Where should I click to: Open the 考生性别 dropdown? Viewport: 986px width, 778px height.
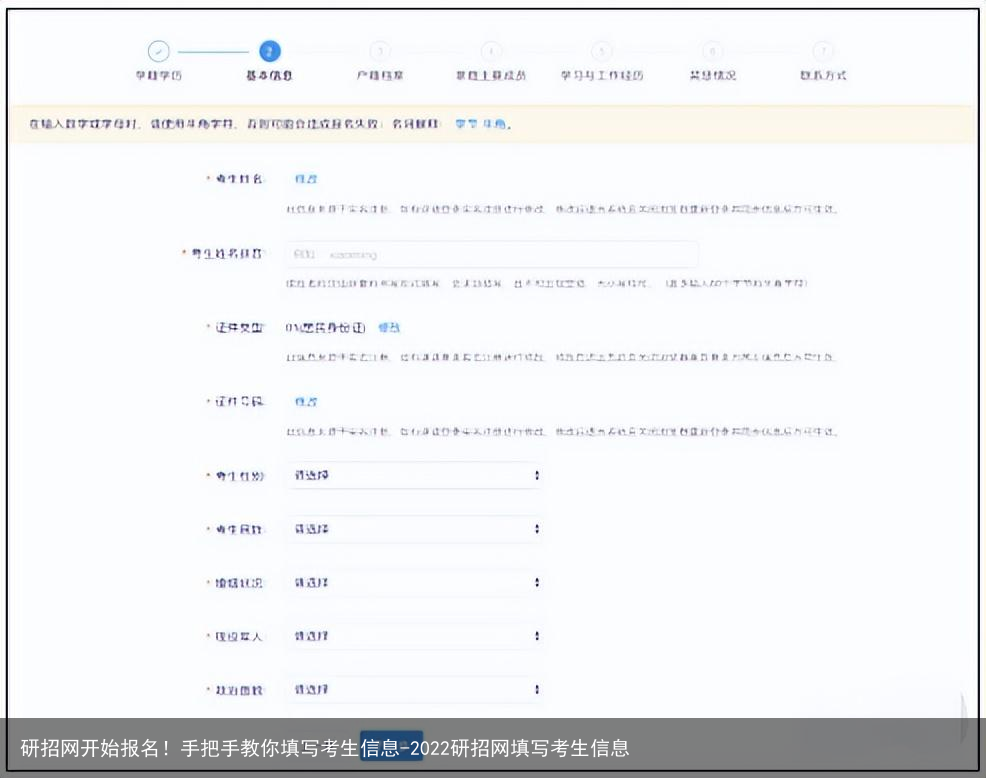415,475
